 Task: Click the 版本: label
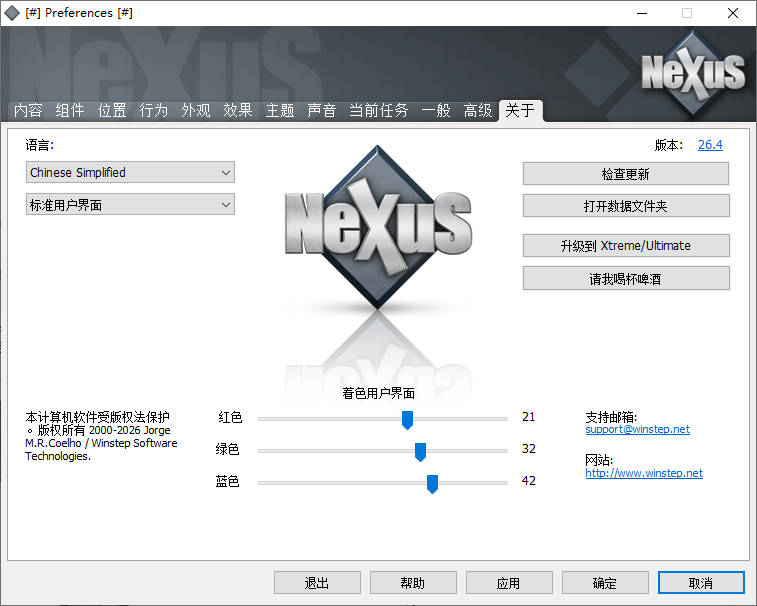(x=669, y=145)
